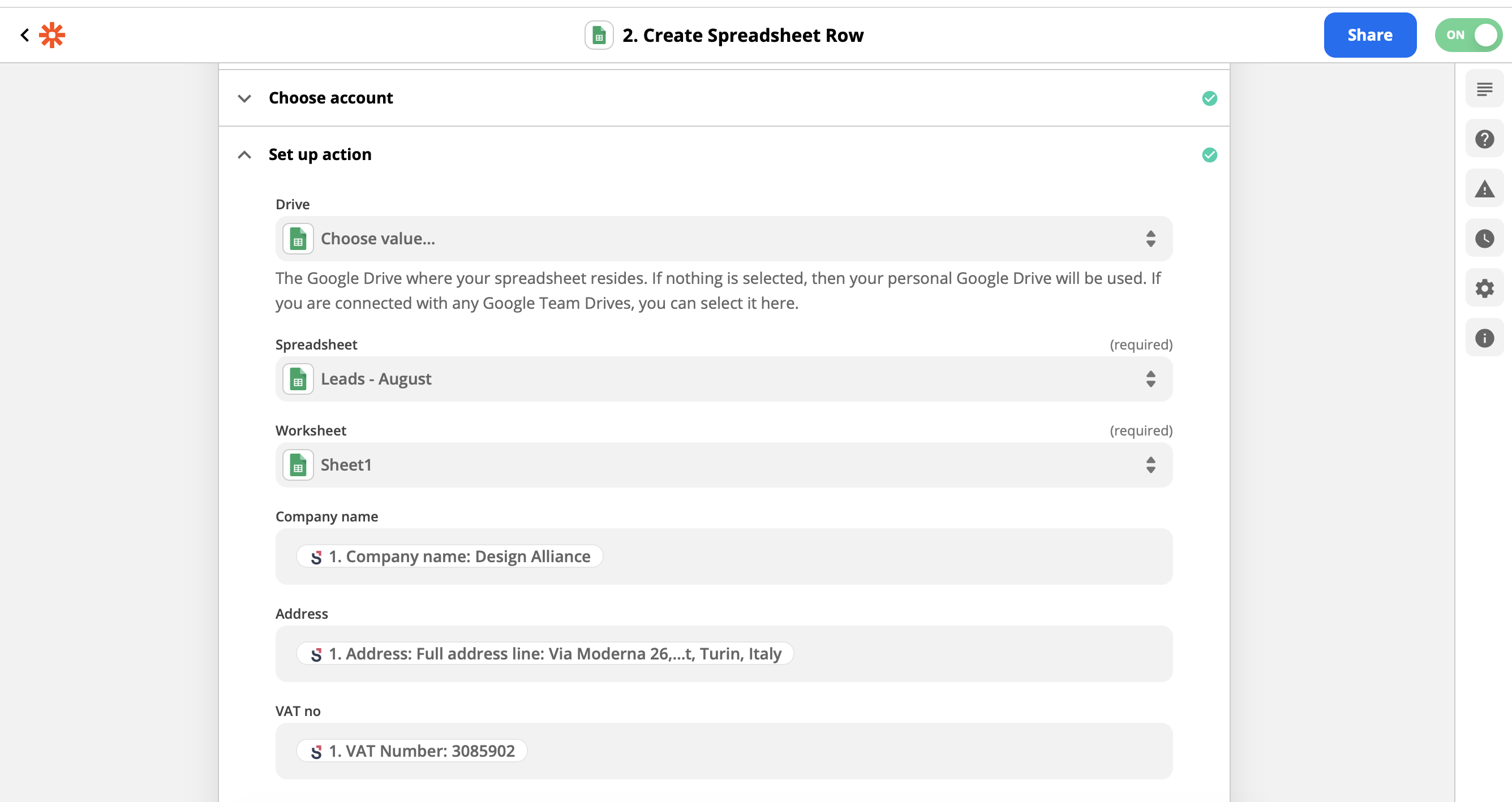1512x802 pixels.
Task: Select the Sheets icon in Worksheet field
Action: [298, 465]
